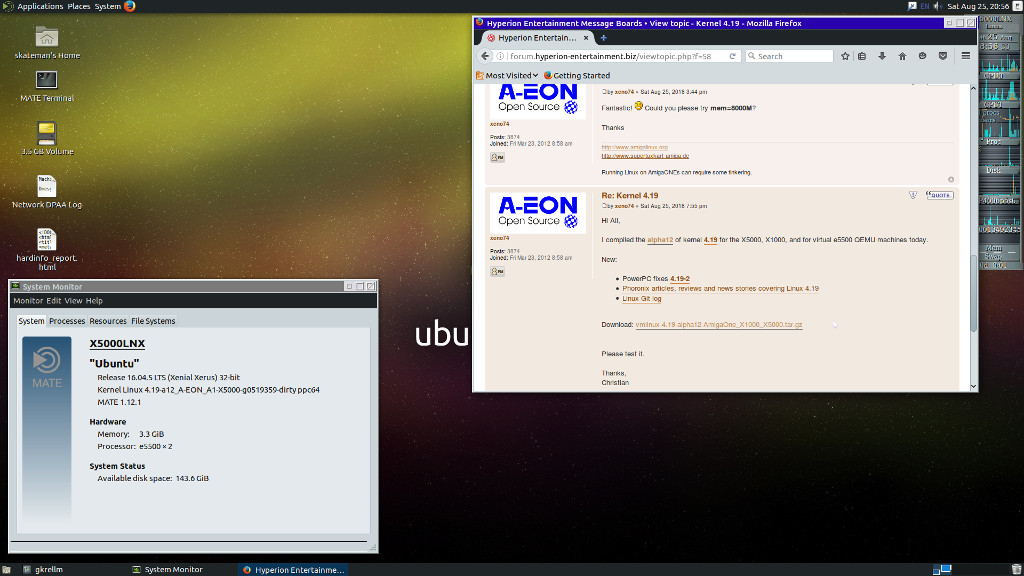Open skateman's Home folder icon on desktop
The width and height of the screenshot is (1024, 576).
pos(46,37)
